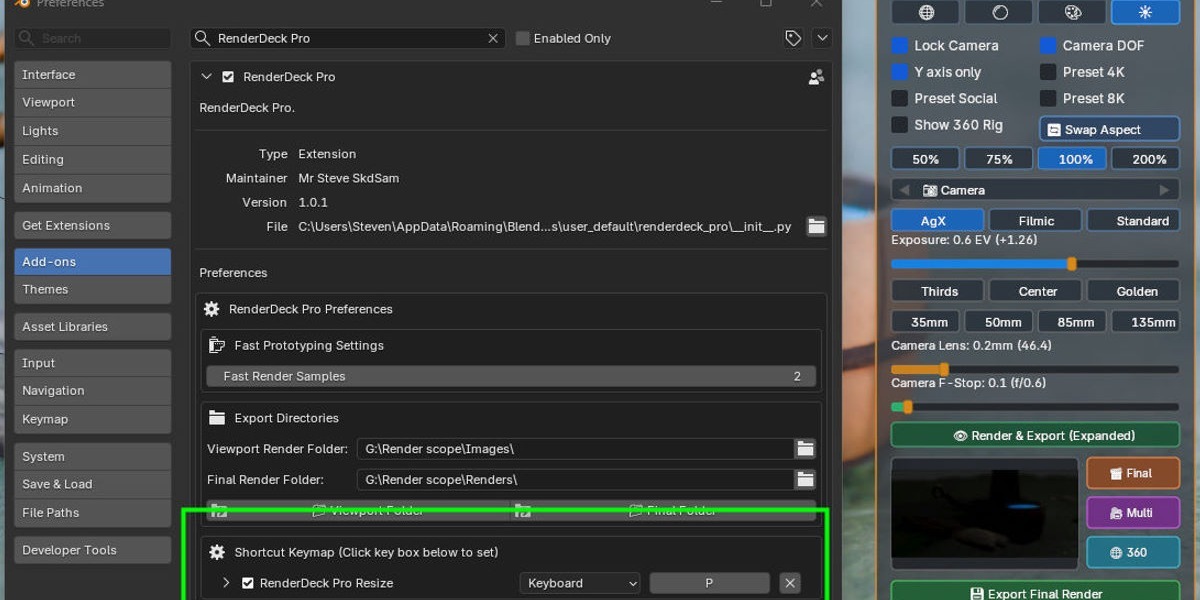Clear the RenderDeck Pro search text
This screenshot has width=1200, height=600.
coord(493,38)
